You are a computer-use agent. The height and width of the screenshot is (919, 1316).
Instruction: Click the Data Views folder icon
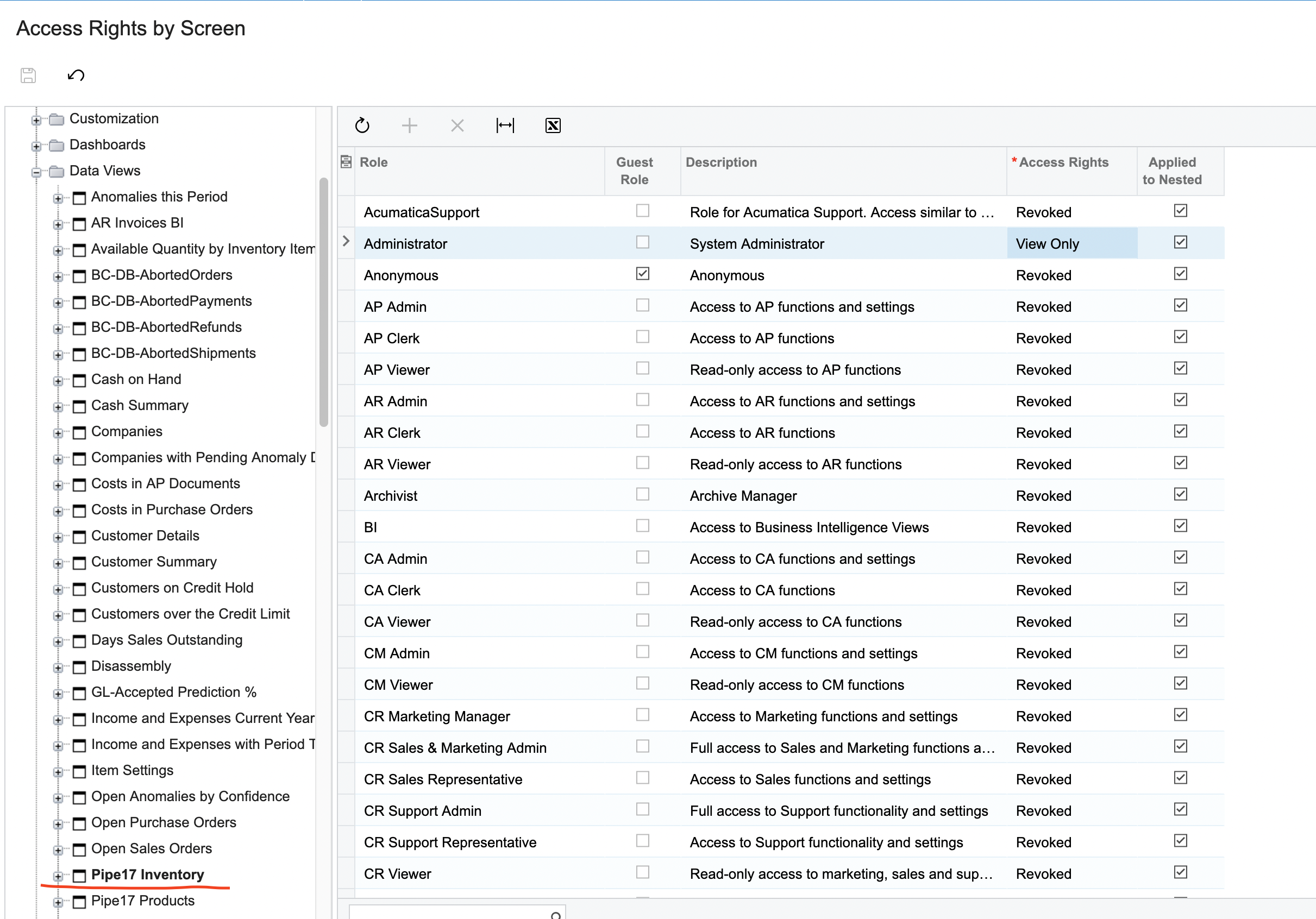pos(56,172)
